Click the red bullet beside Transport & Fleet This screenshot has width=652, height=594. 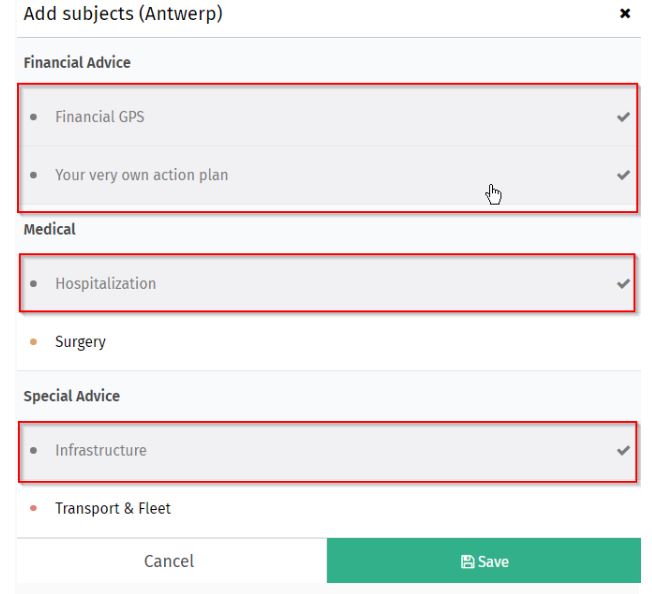[34, 508]
